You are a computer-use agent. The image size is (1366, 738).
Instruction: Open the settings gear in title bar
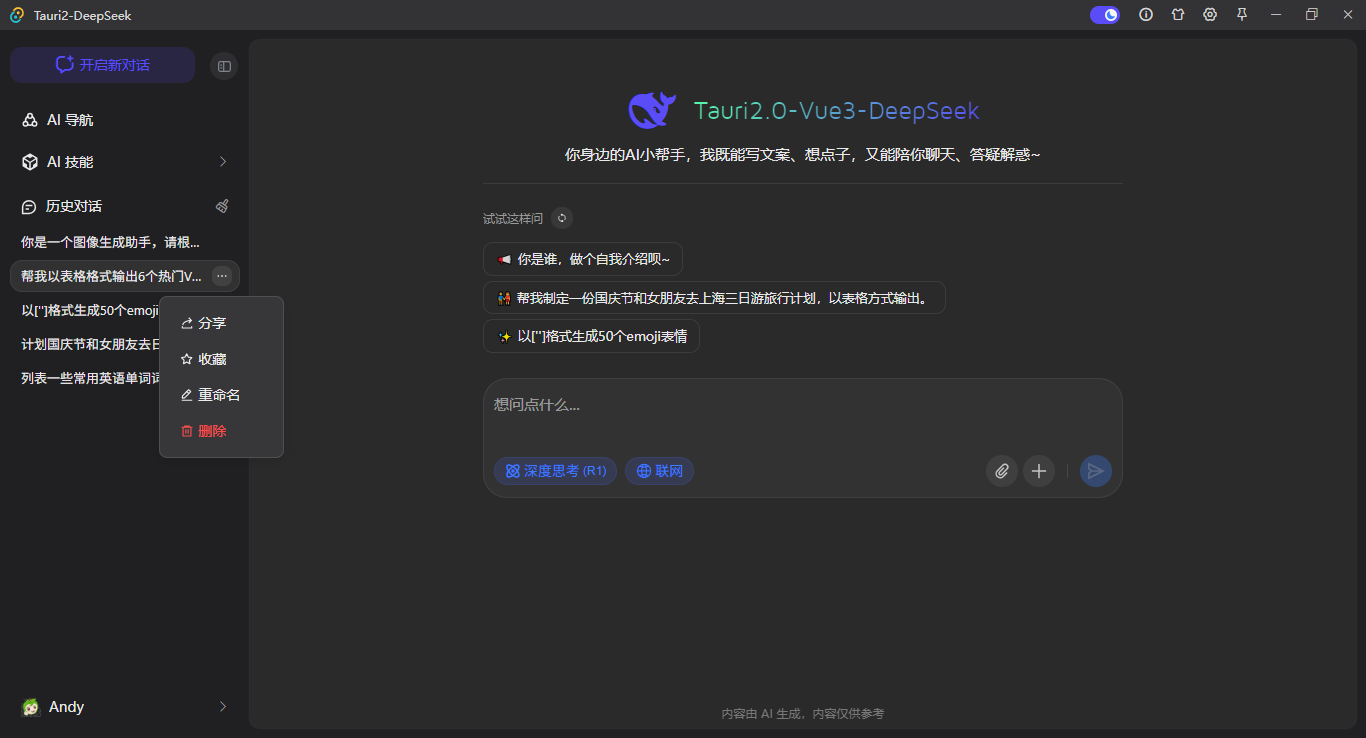1210,15
